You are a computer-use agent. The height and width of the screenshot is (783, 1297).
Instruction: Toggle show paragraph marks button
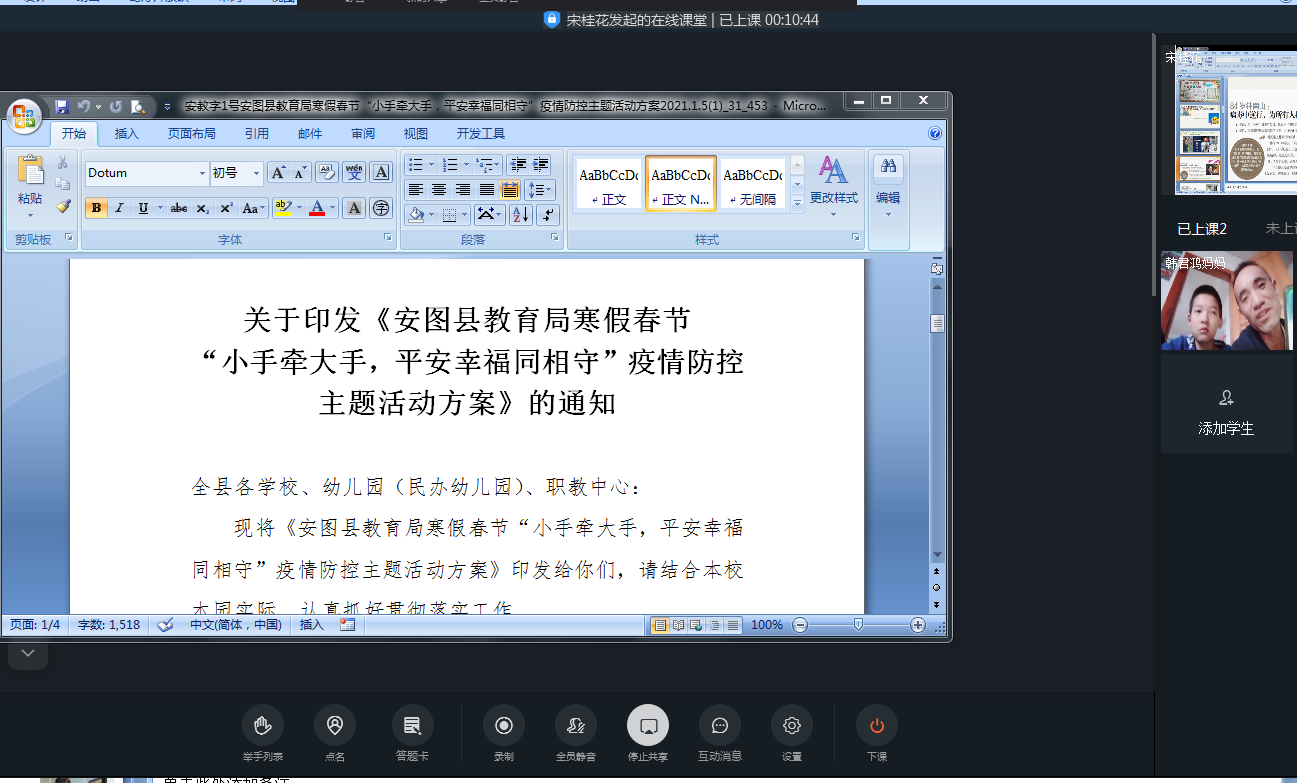click(547, 214)
